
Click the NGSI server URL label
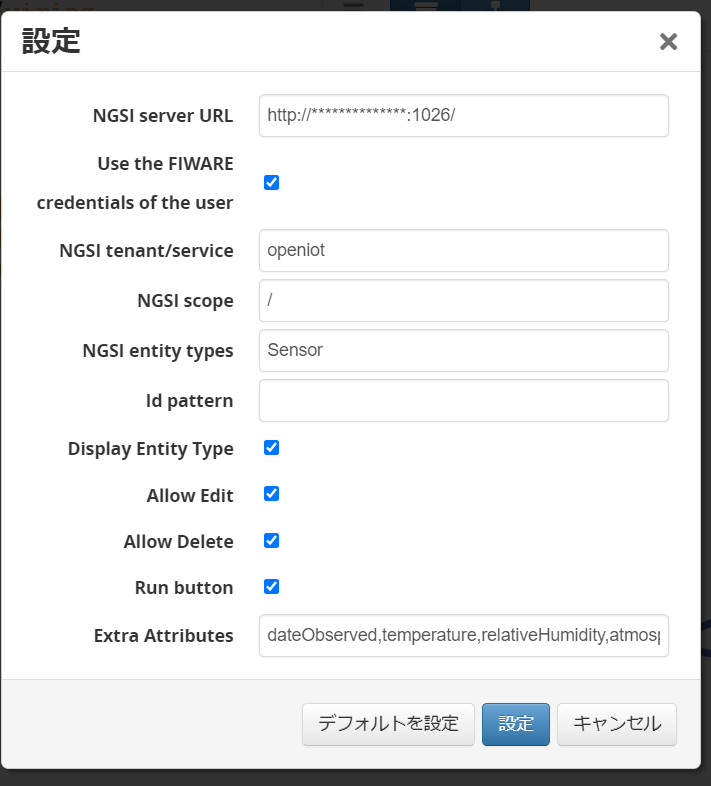click(163, 116)
